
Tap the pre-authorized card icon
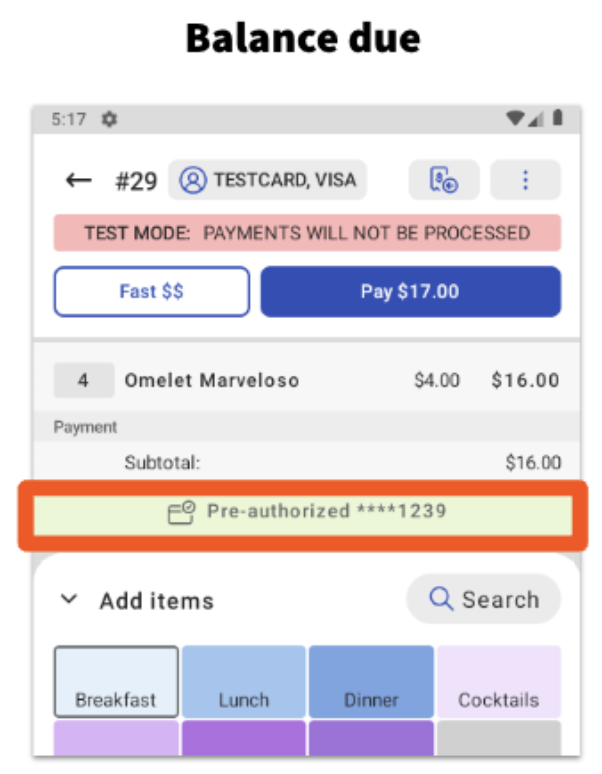coord(181,513)
